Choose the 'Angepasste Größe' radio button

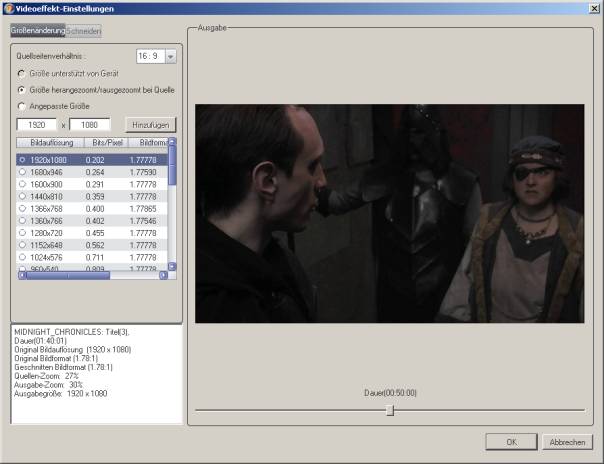pyautogui.click(x=22, y=105)
